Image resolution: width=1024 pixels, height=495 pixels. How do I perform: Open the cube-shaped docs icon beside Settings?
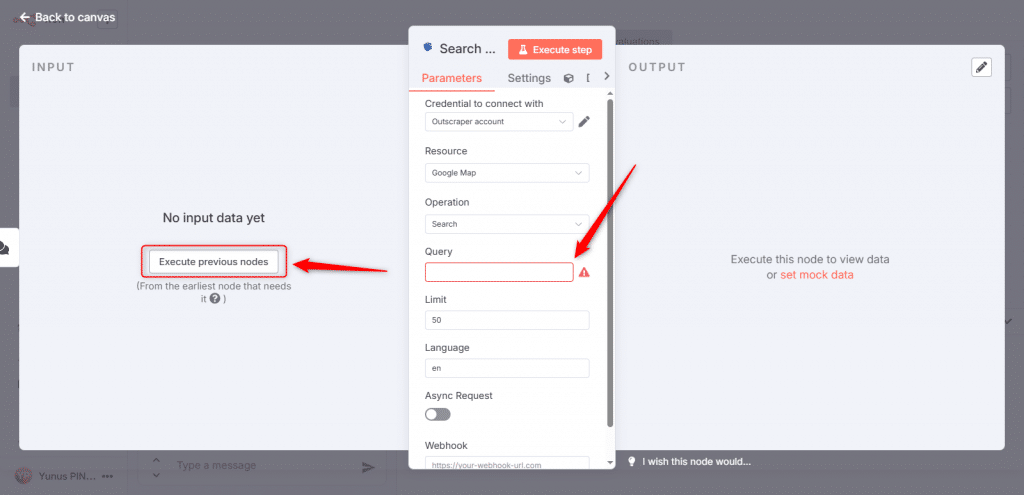pyautogui.click(x=569, y=78)
